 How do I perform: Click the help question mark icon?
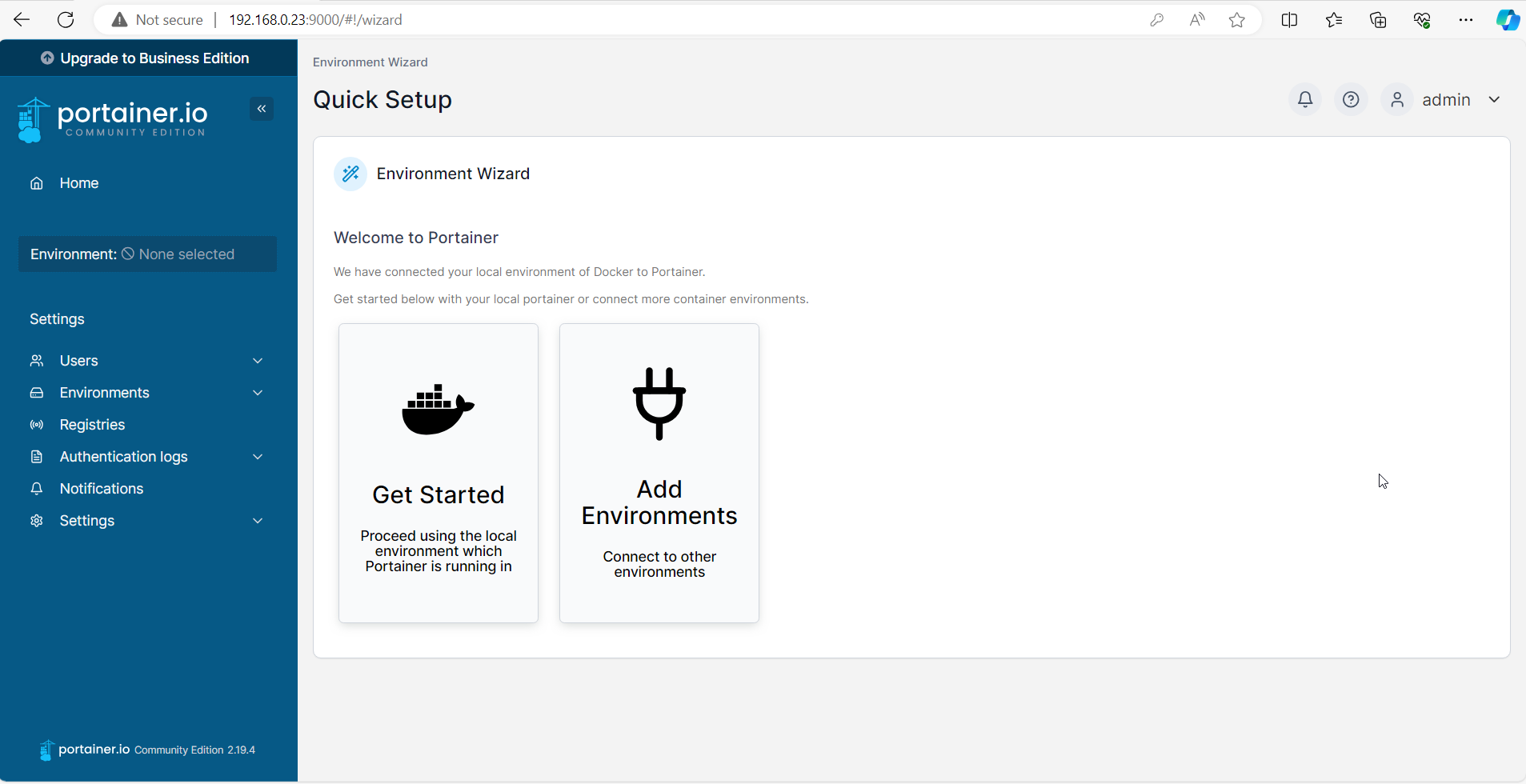pos(1350,99)
